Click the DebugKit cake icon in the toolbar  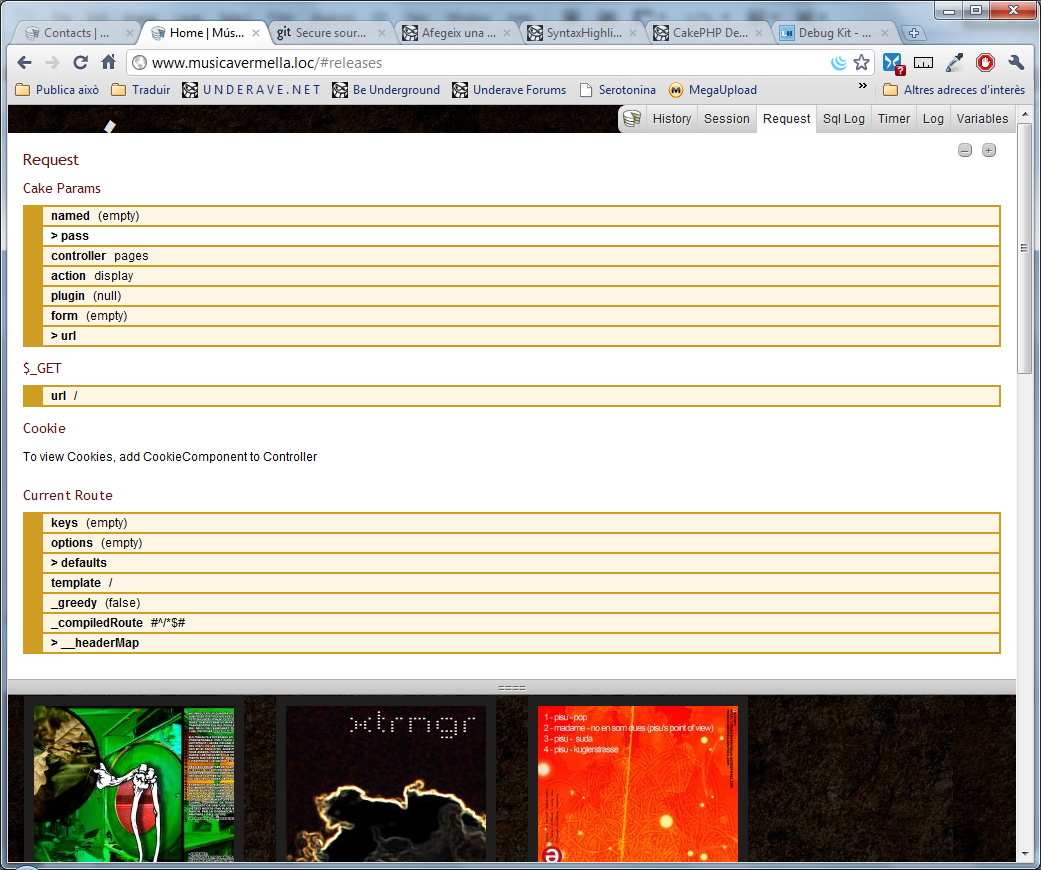point(632,119)
